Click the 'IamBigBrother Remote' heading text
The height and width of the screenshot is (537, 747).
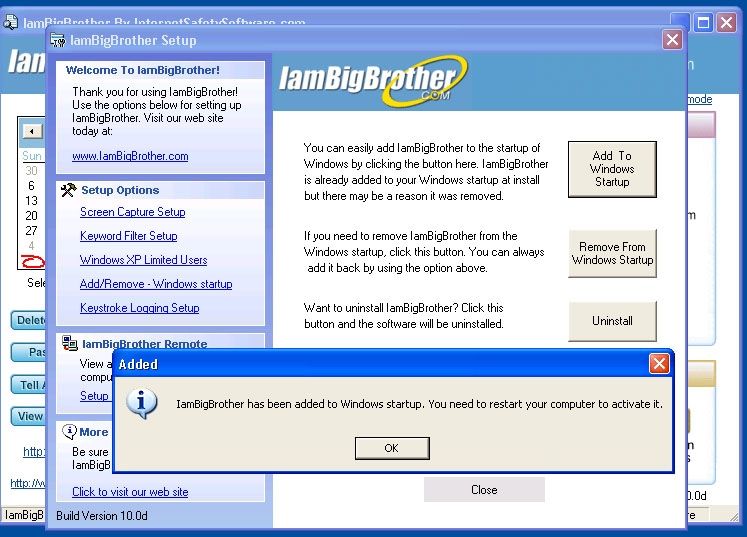(x=145, y=344)
